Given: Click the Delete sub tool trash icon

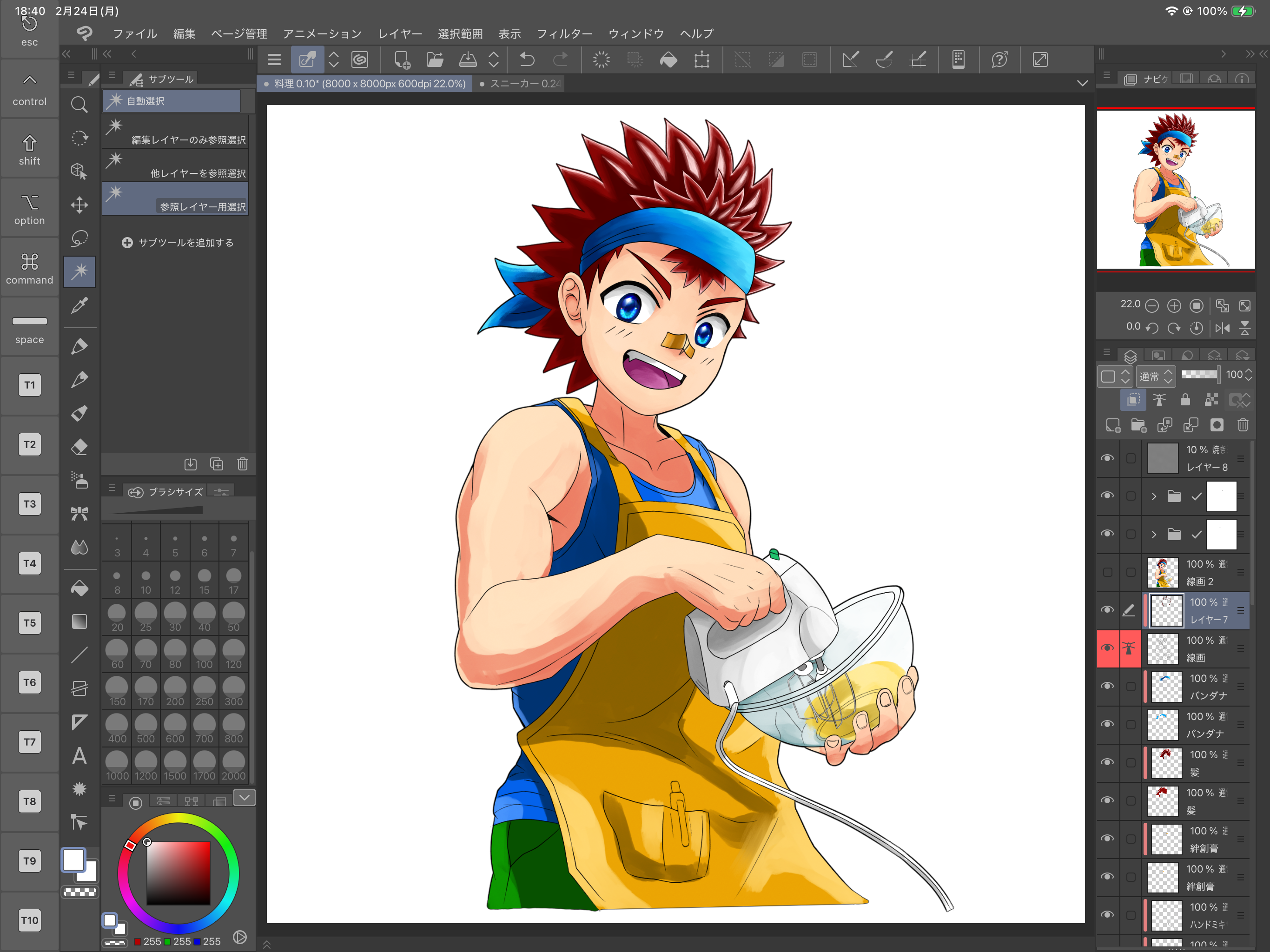Looking at the screenshot, I should [242, 463].
